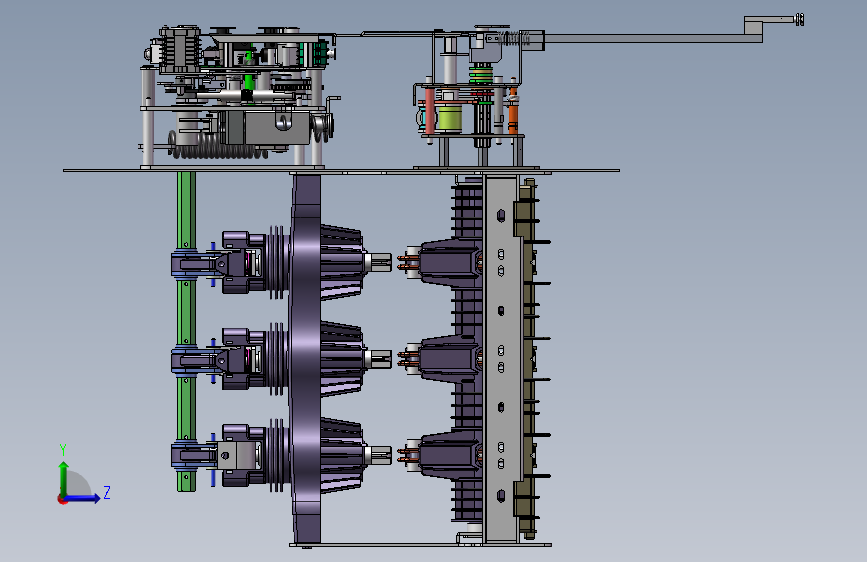Select the coiled spring under the left mechanism
This screenshot has height=562, width=867.
218,147
